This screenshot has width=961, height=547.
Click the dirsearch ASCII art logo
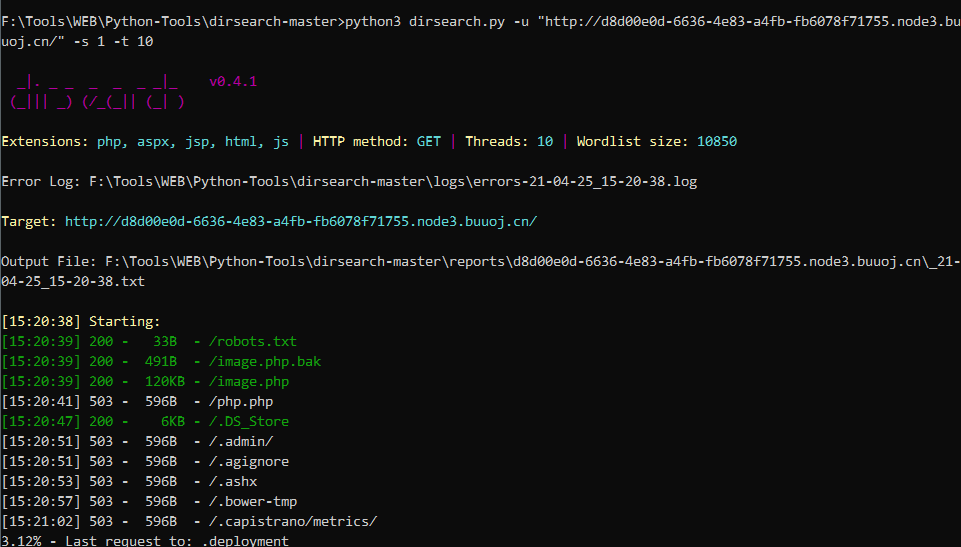click(x=97, y=91)
